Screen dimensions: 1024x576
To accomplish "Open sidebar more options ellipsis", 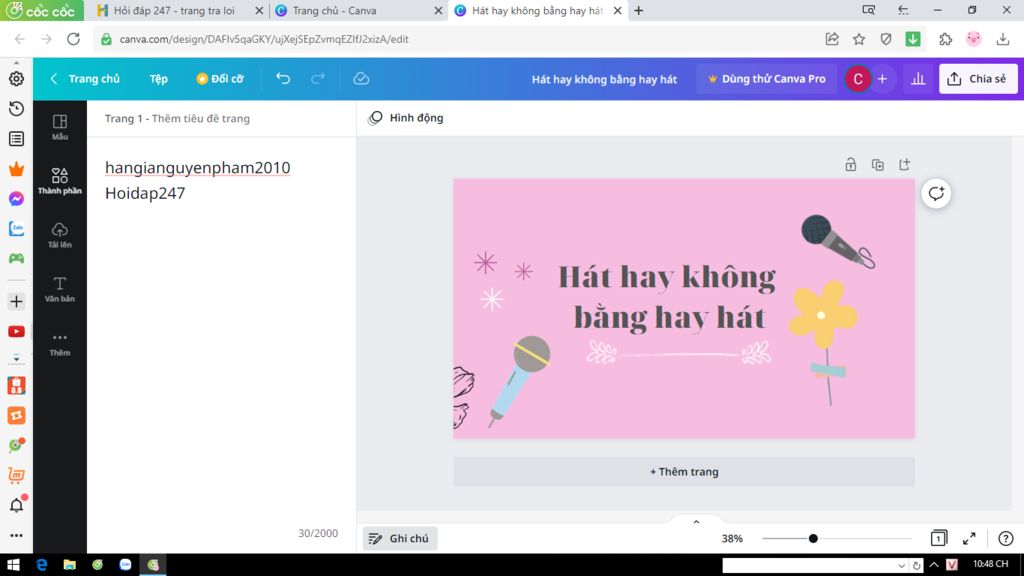I will click(16, 536).
